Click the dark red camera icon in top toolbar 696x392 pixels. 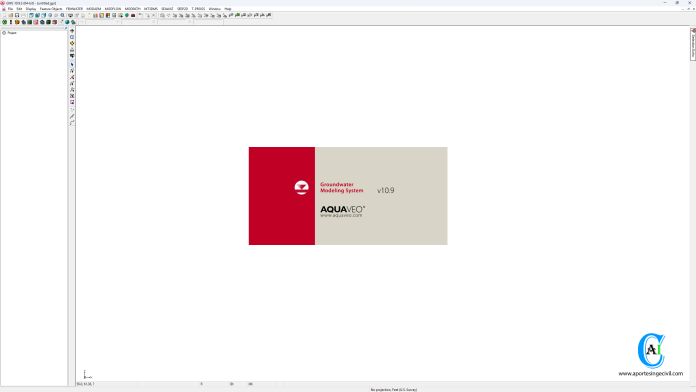pos(133,15)
